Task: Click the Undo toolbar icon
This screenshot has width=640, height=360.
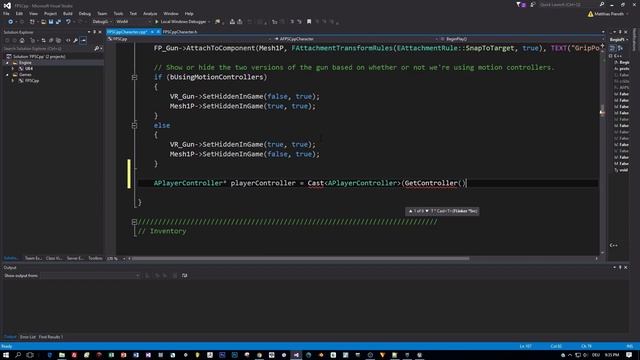Action: point(68,22)
